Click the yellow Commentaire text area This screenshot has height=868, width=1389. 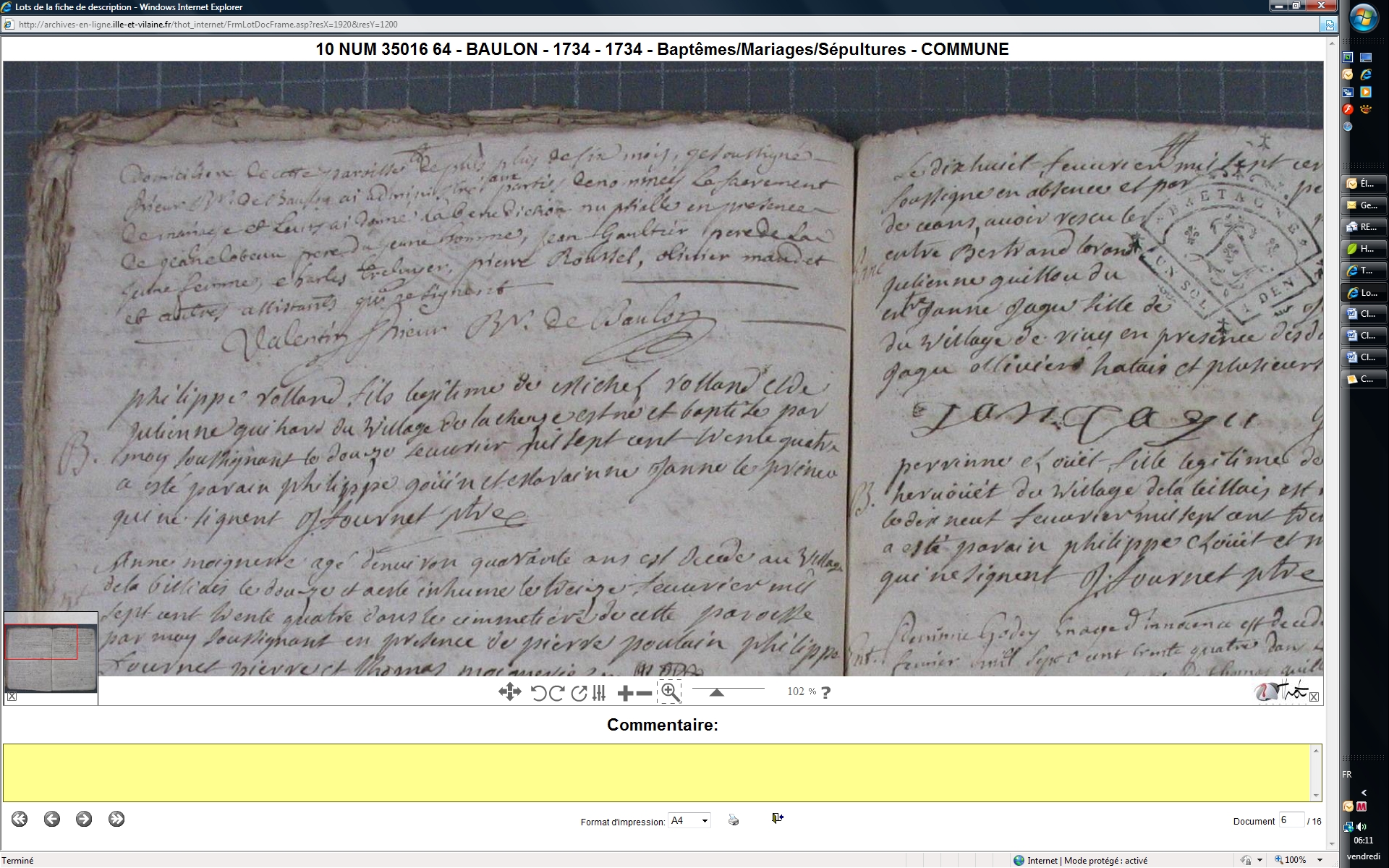pyautogui.click(x=655, y=773)
